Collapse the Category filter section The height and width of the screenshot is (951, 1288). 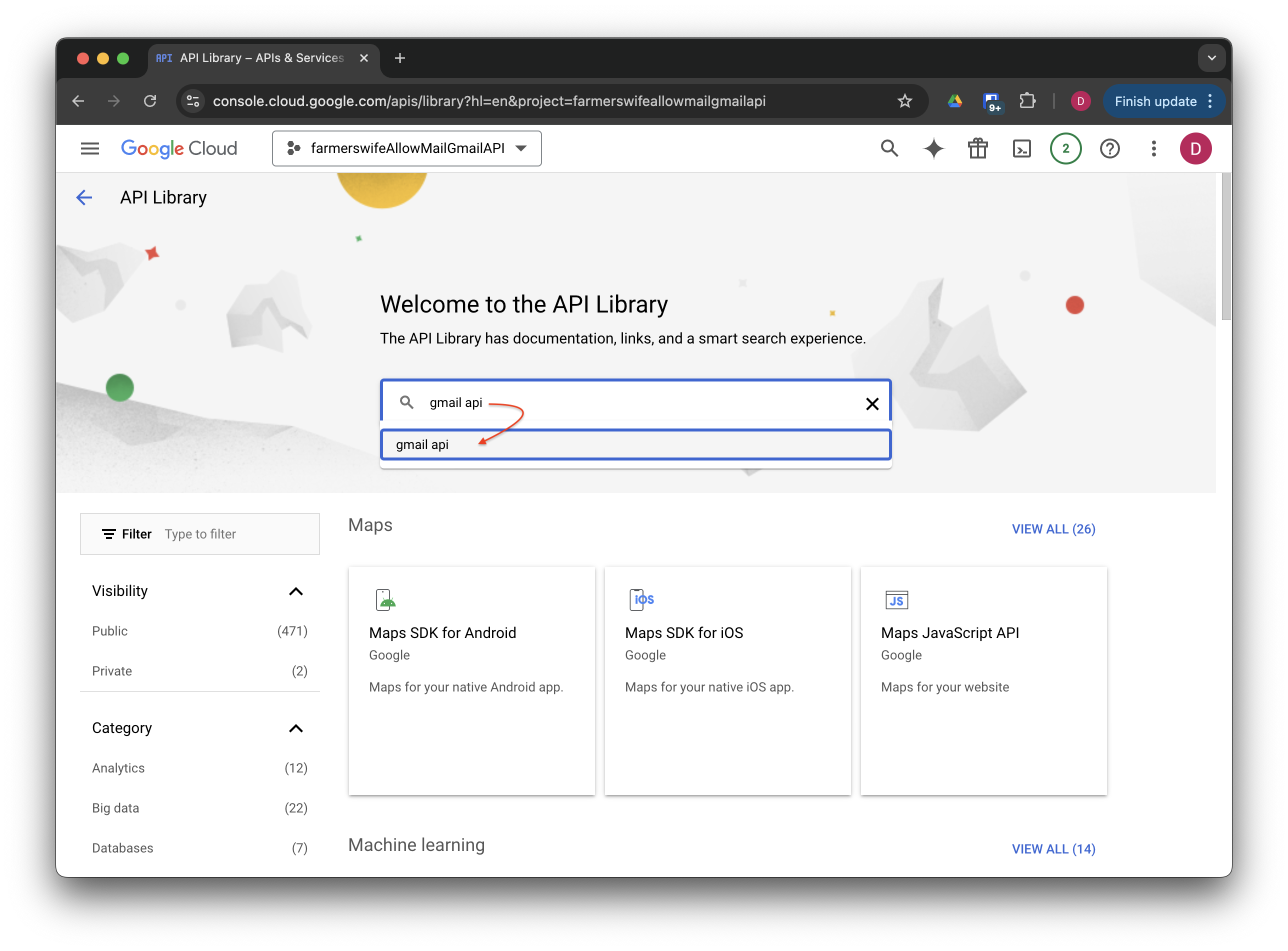pyautogui.click(x=295, y=728)
